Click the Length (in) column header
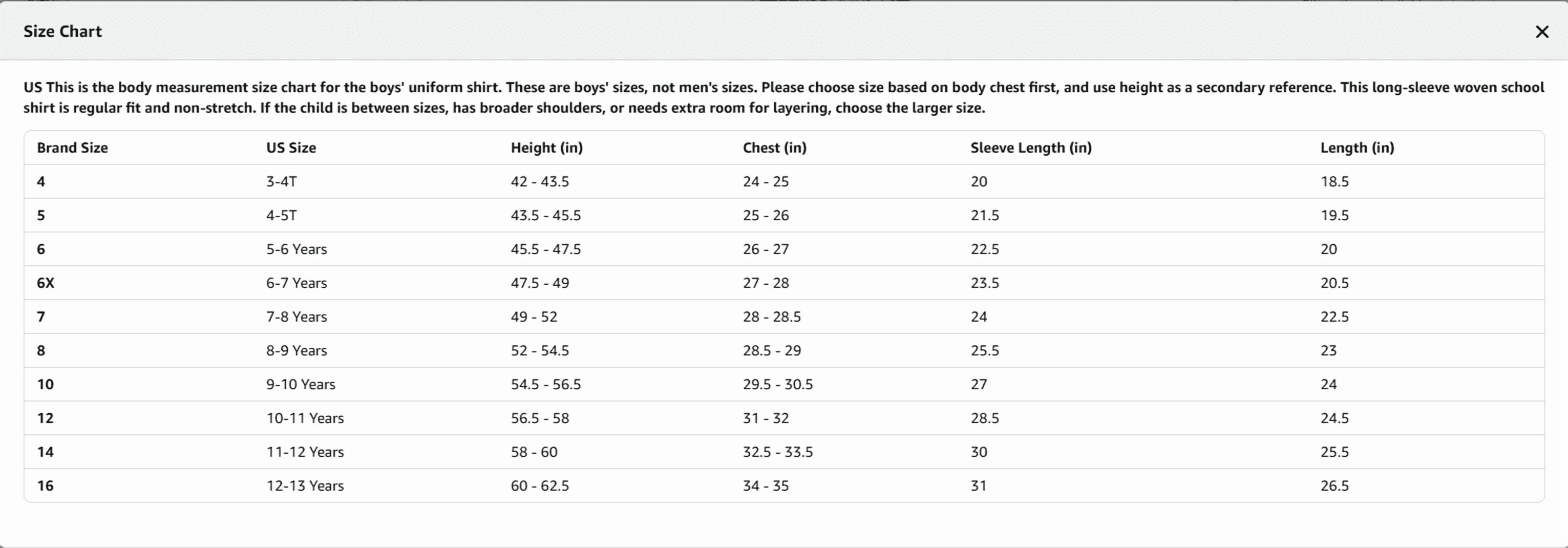The width and height of the screenshot is (1568, 548). tap(1357, 147)
